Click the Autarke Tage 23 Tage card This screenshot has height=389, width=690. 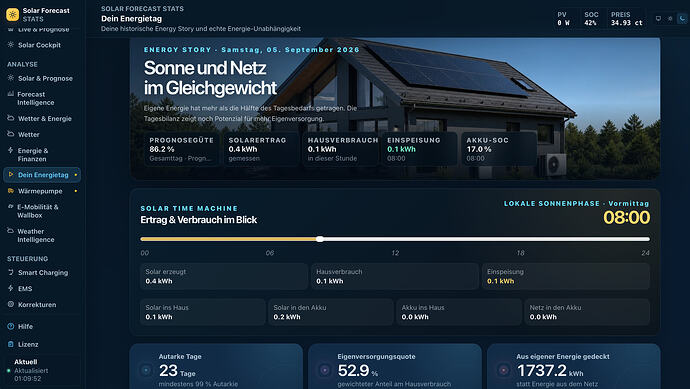point(216,366)
